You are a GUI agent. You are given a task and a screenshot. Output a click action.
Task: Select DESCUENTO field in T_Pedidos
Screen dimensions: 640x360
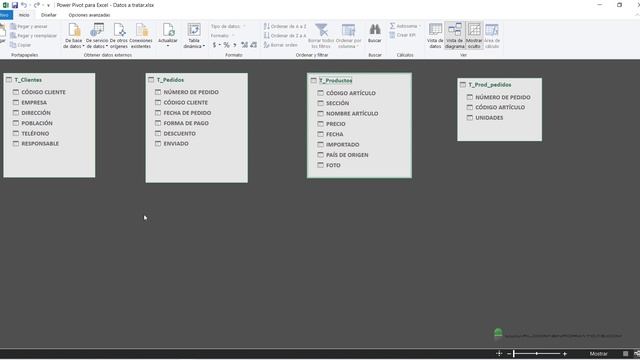tap(179, 133)
